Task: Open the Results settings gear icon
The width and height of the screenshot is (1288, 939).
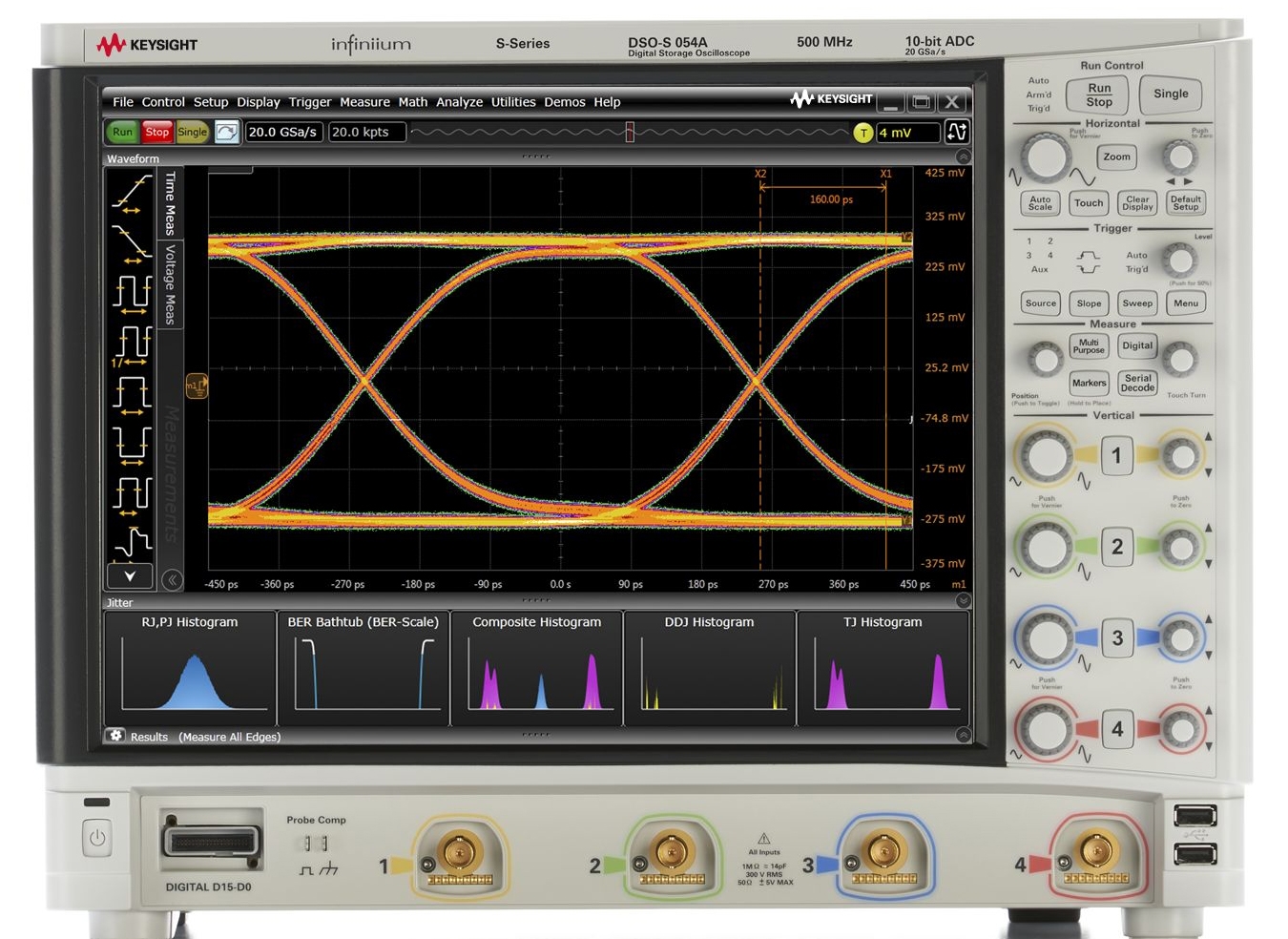Action: [x=115, y=736]
